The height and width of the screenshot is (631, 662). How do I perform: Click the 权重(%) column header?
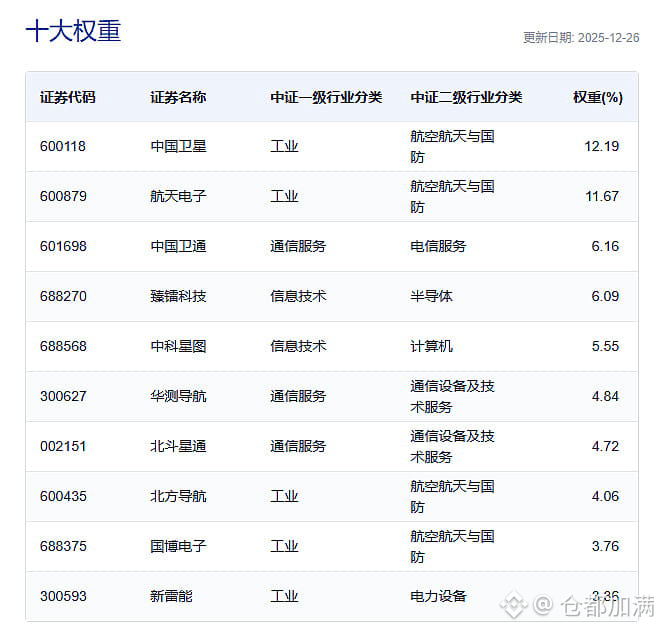tap(598, 97)
